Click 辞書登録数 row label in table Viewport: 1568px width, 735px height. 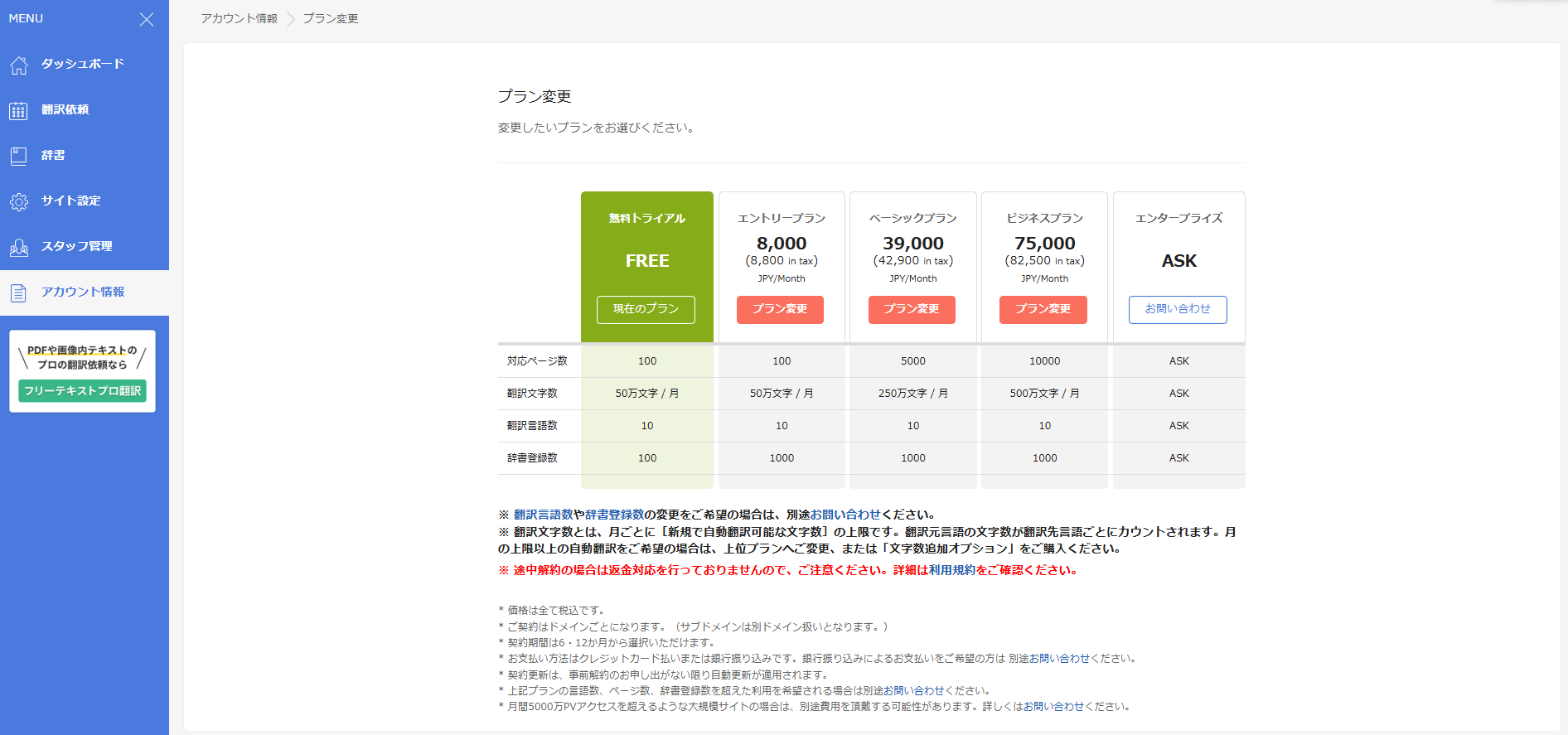[532, 458]
